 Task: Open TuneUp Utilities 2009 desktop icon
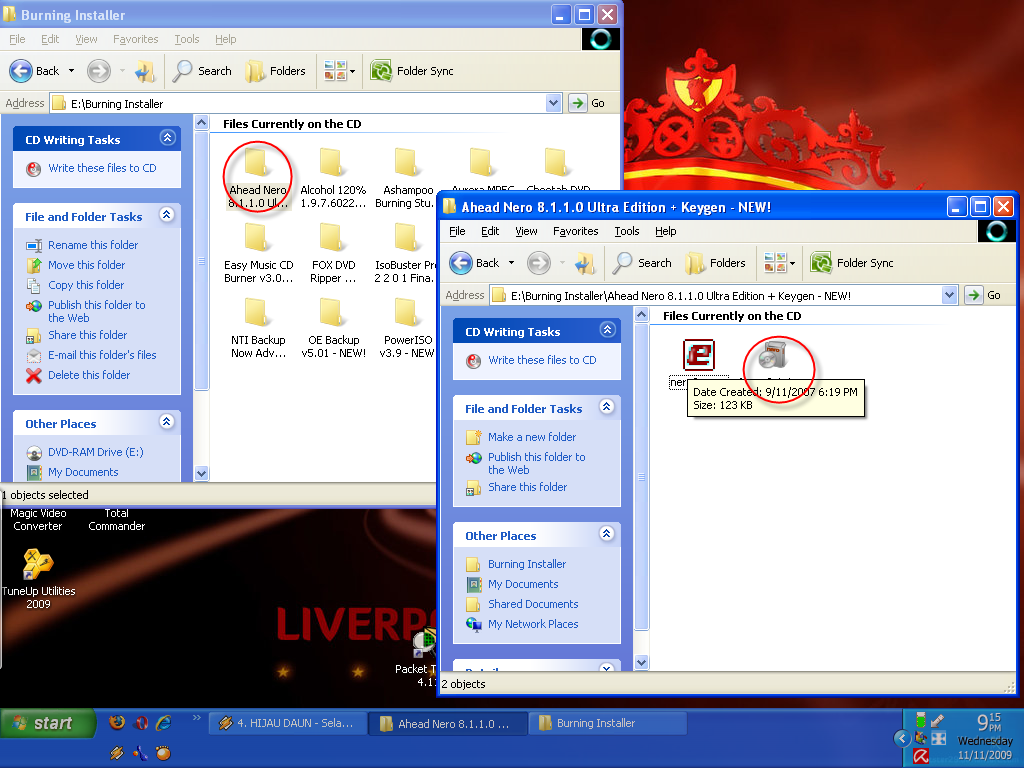click(x=38, y=579)
